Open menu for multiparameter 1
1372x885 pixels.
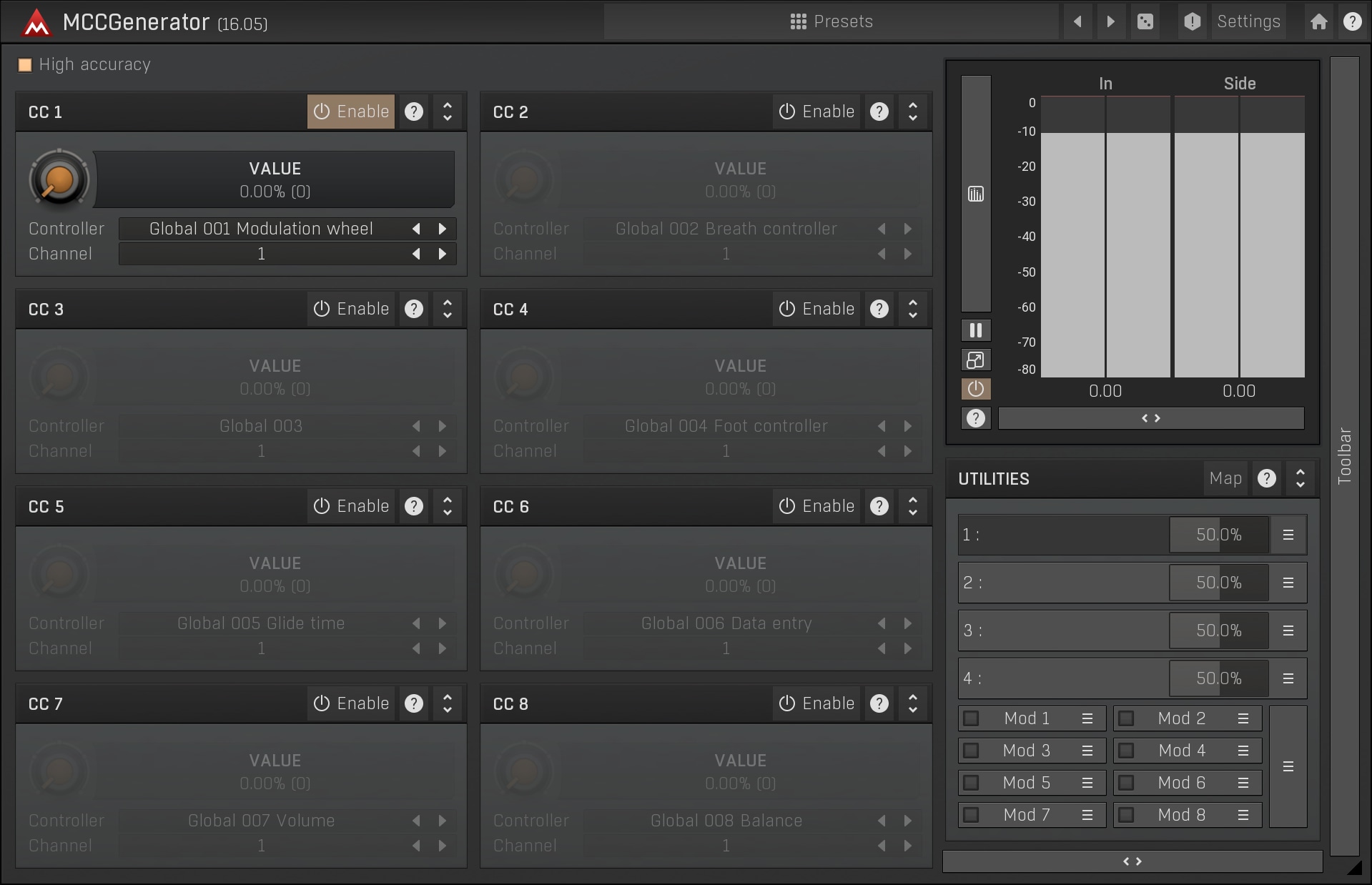point(1288,535)
